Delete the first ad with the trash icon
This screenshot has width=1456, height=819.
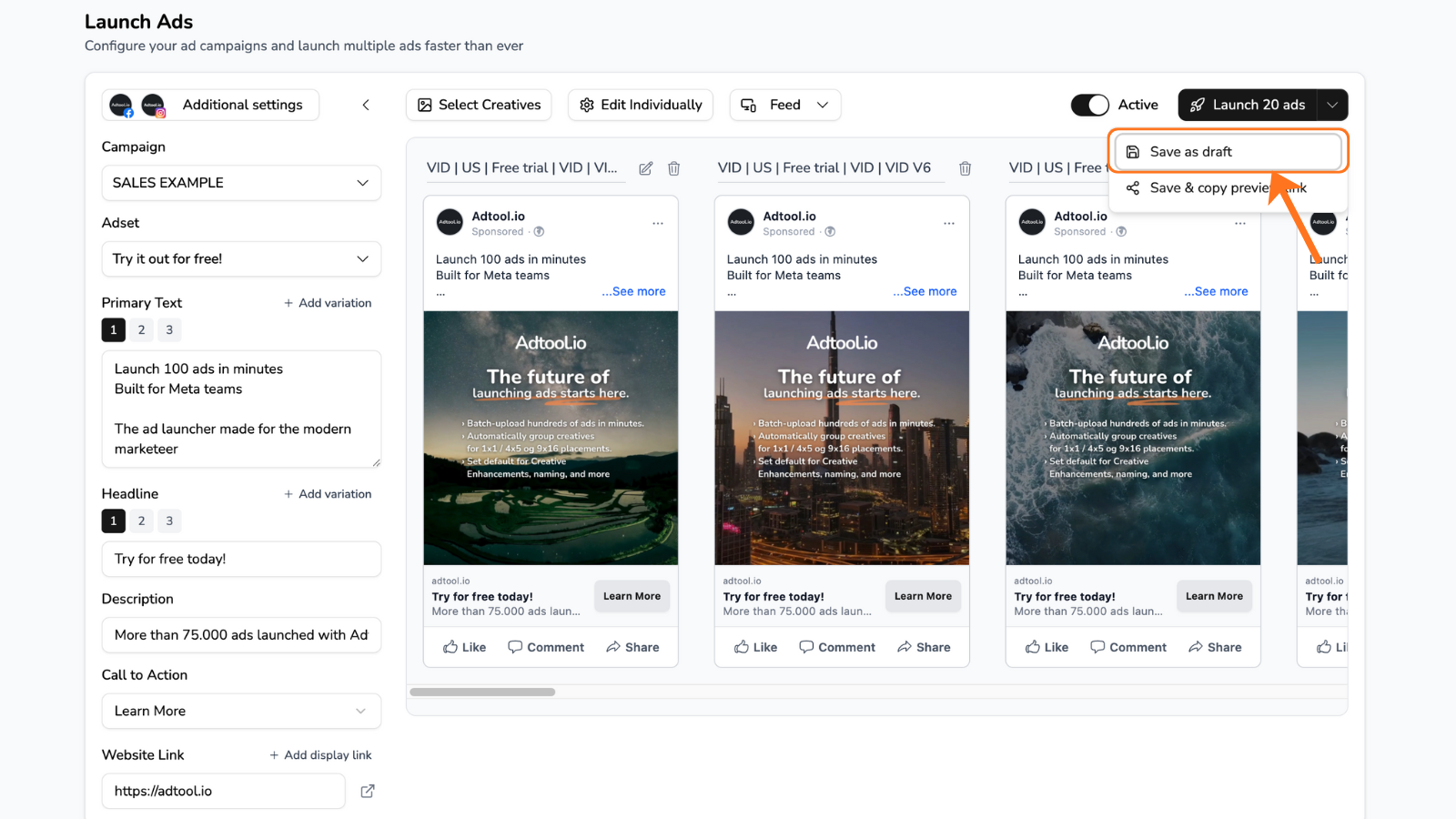pyautogui.click(x=674, y=168)
